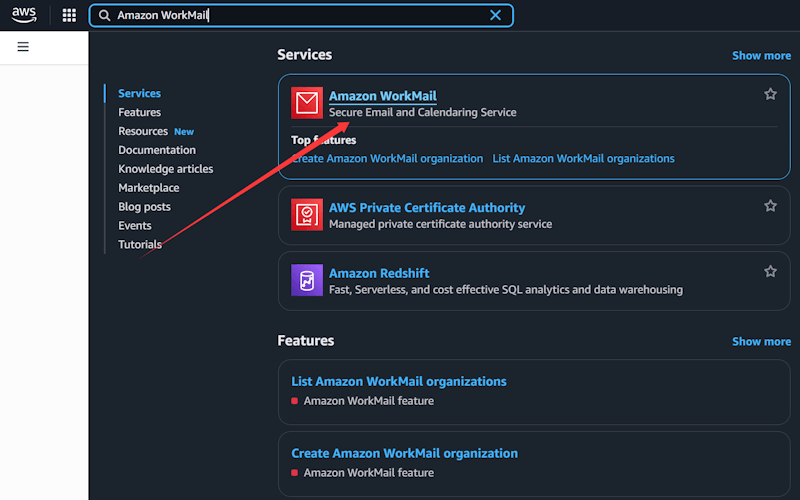Click inside the Amazon WorkMail search field
Image resolution: width=800 pixels, height=500 pixels.
(300, 15)
